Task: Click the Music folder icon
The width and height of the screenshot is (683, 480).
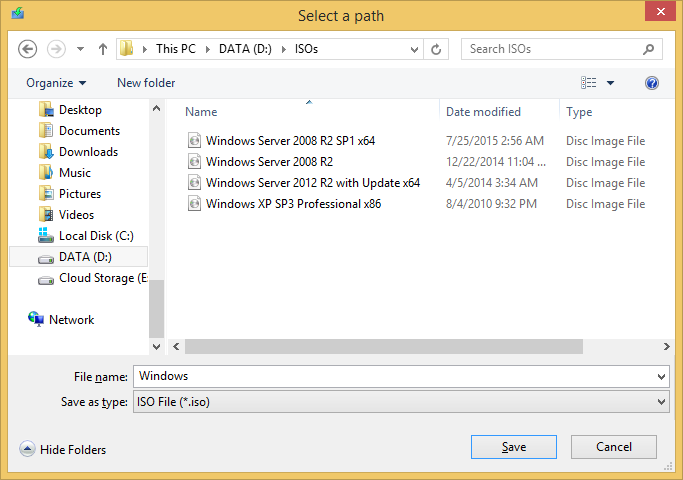Action: [x=46, y=172]
